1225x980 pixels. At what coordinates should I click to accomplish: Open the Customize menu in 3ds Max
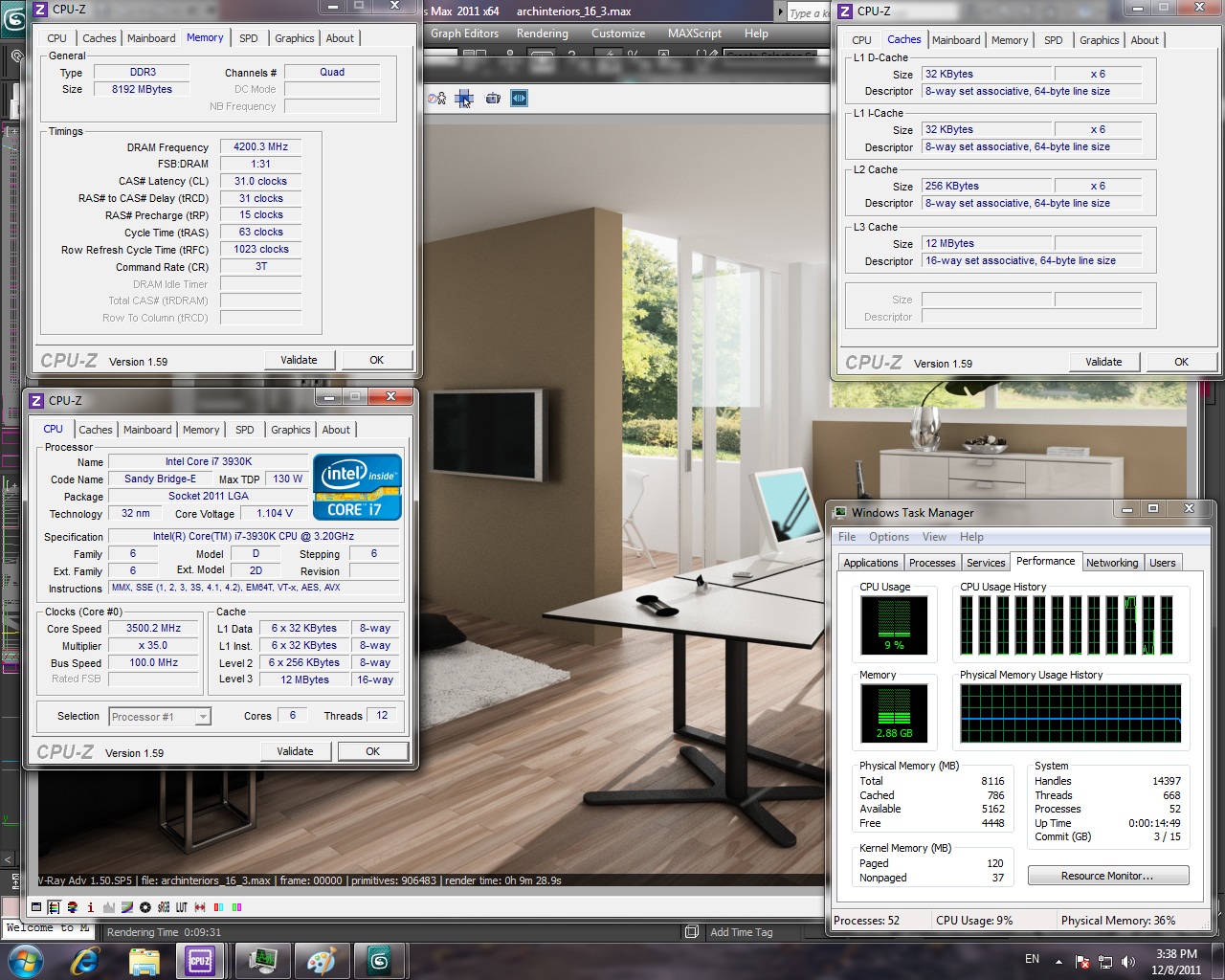click(618, 33)
